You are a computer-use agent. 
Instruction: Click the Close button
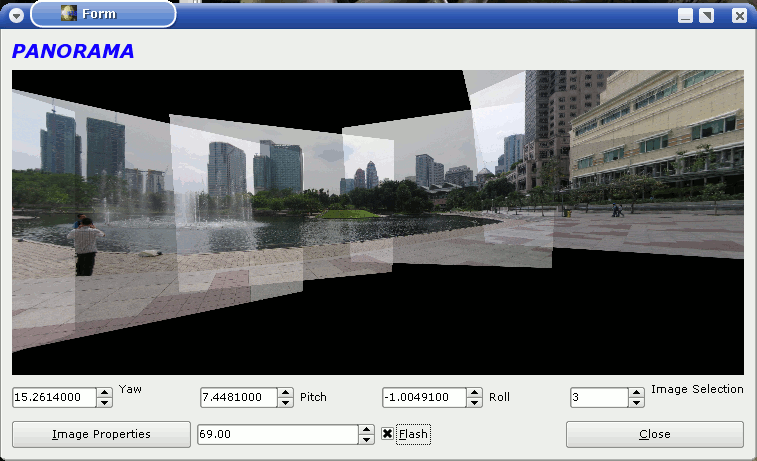[x=655, y=434]
